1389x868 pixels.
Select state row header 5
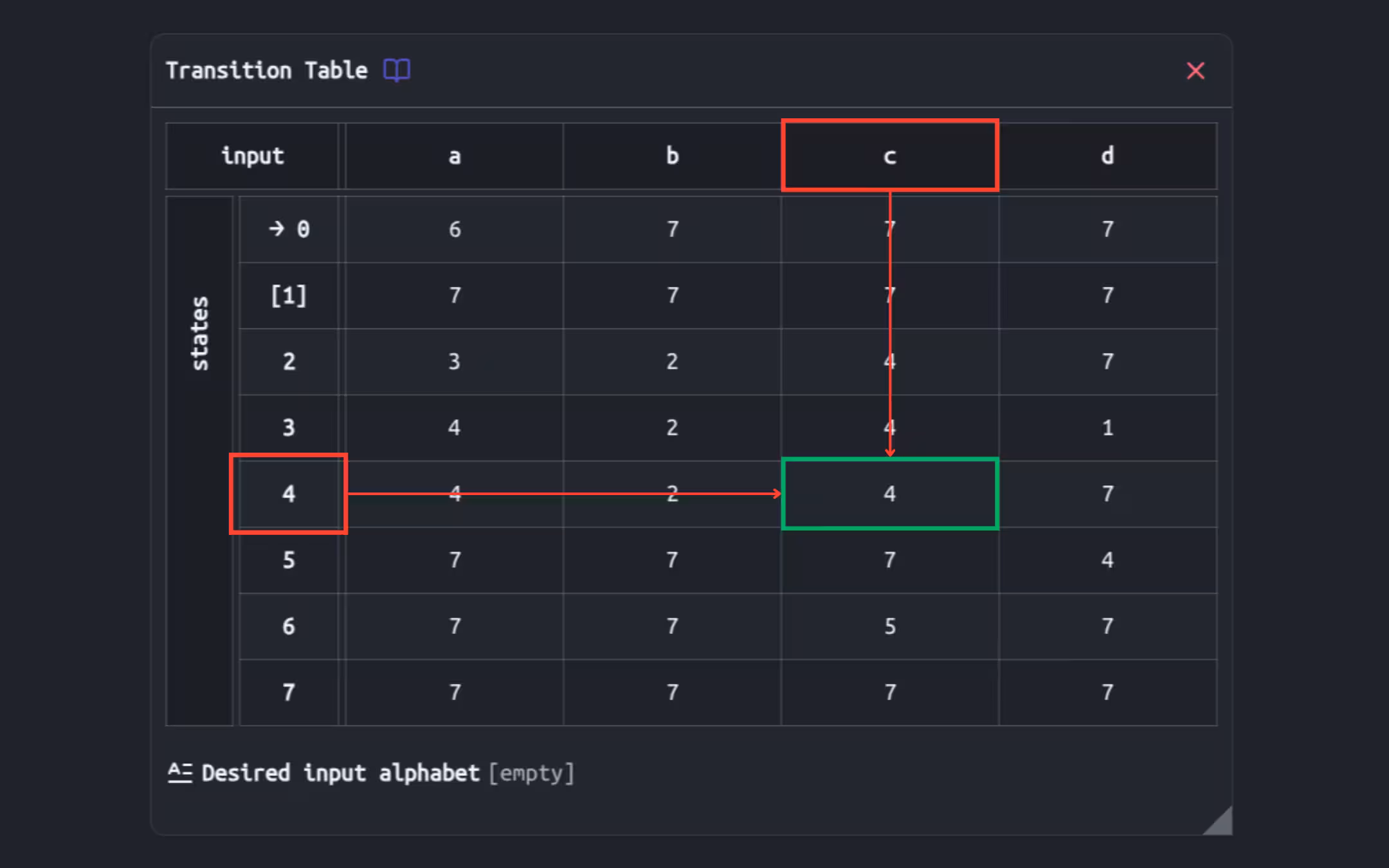[x=289, y=560]
